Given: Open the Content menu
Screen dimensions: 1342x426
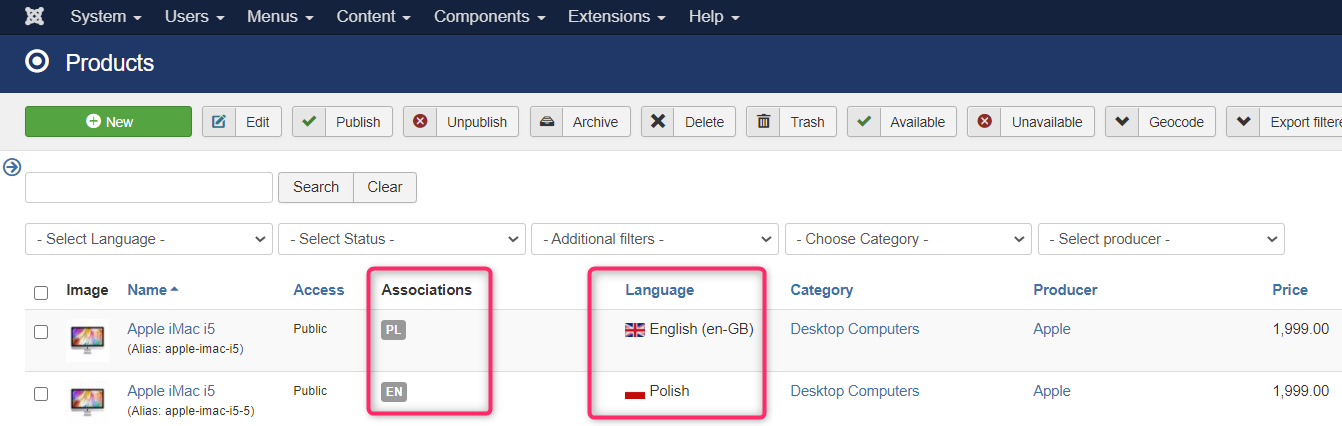Looking at the screenshot, I should pyautogui.click(x=374, y=17).
